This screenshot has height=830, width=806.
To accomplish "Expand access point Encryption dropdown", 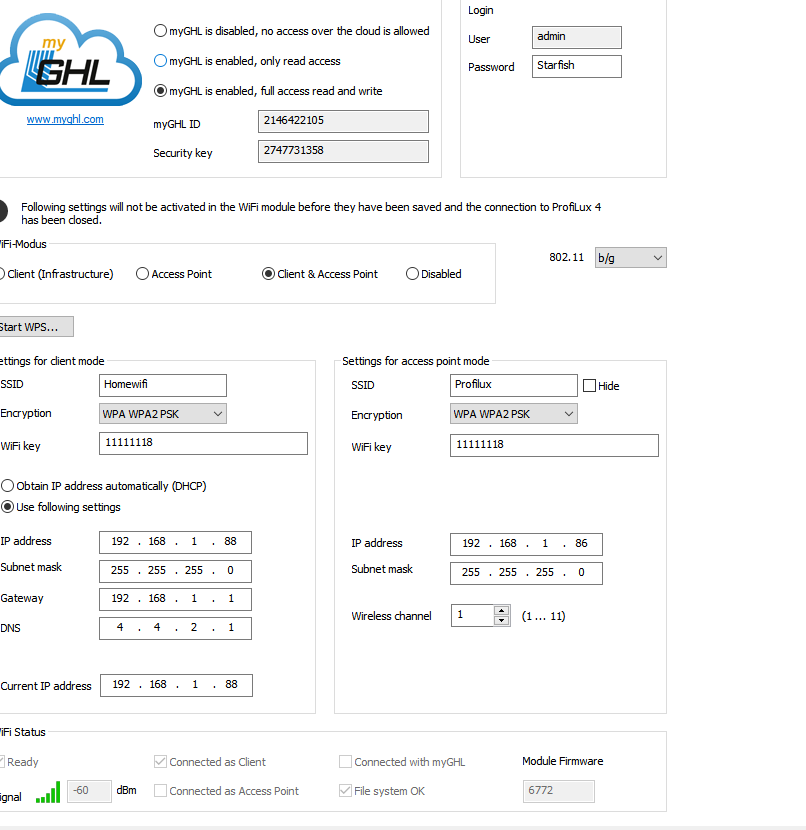I will [513, 414].
